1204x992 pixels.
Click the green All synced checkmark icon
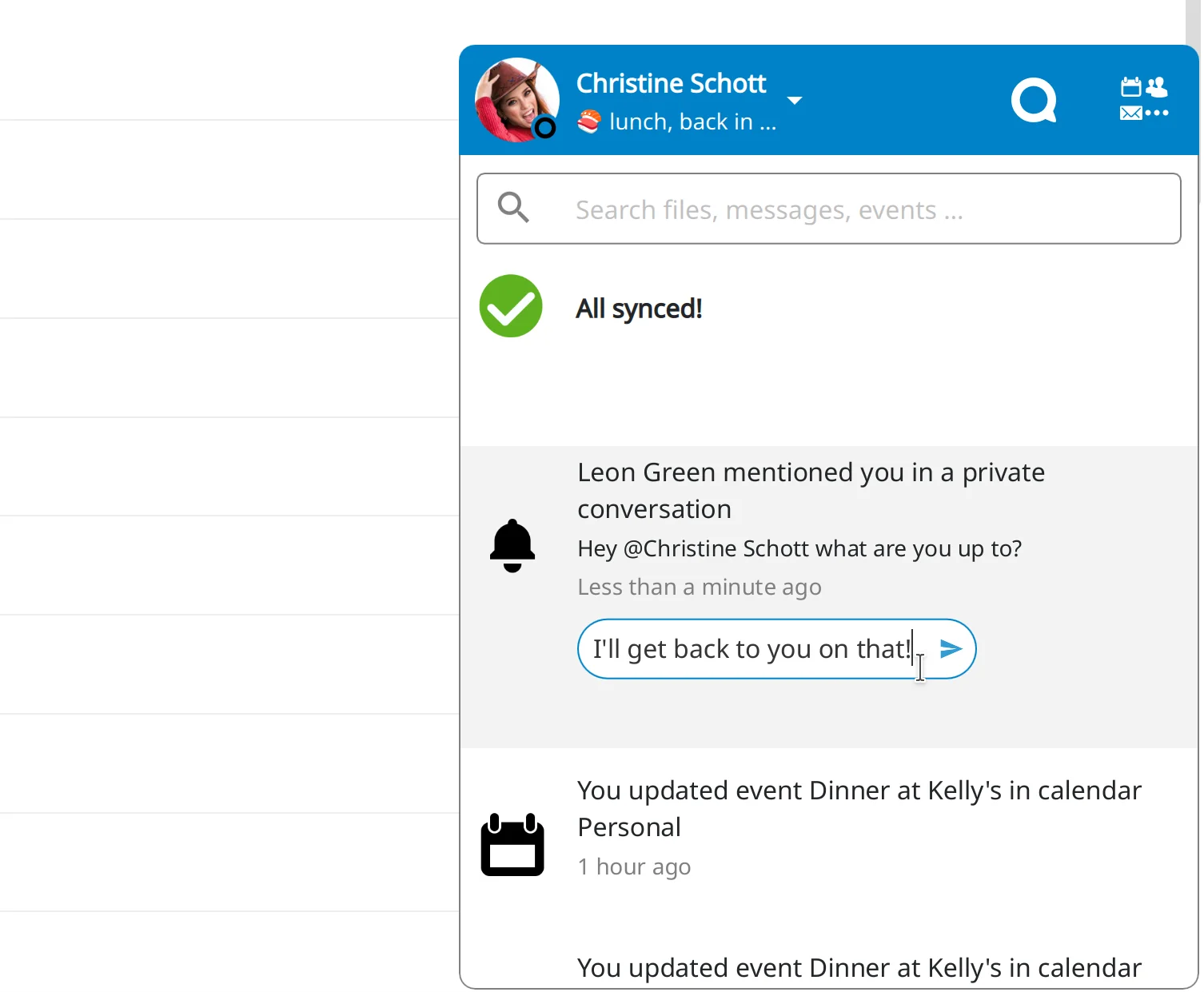coord(511,306)
